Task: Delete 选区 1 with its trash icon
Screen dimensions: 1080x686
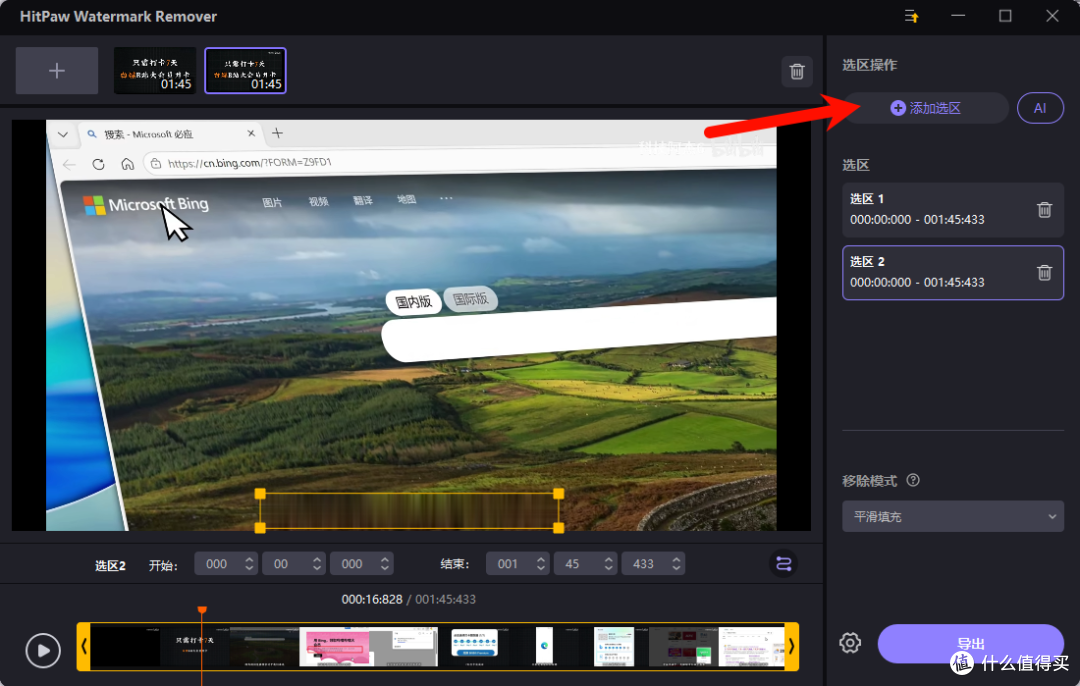Action: click(1044, 210)
